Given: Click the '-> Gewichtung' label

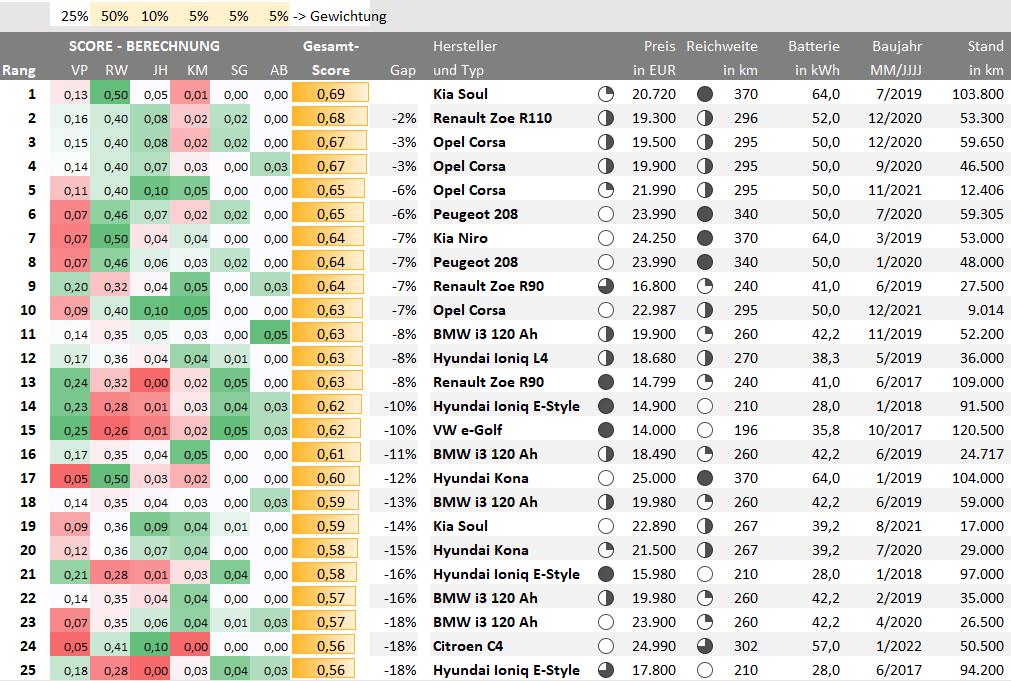Looking at the screenshot, I should (x=340, y=16).
